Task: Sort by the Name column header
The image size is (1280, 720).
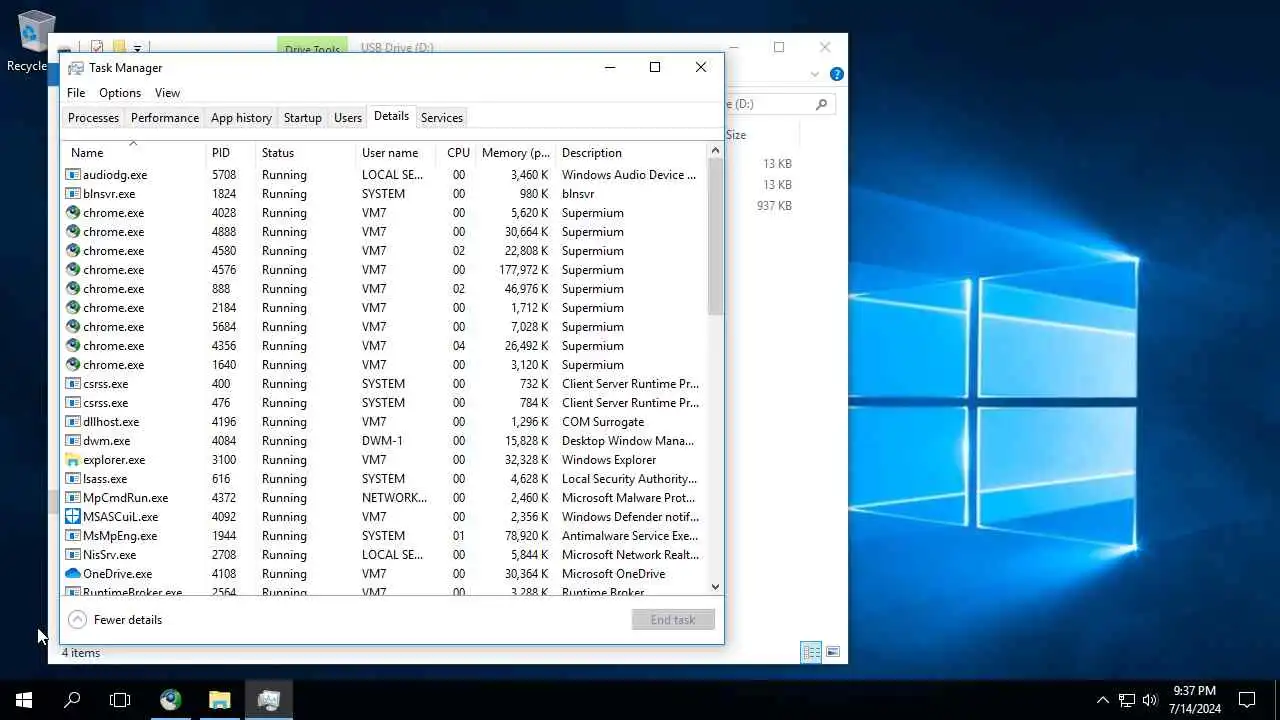Action: coord(133,153)
